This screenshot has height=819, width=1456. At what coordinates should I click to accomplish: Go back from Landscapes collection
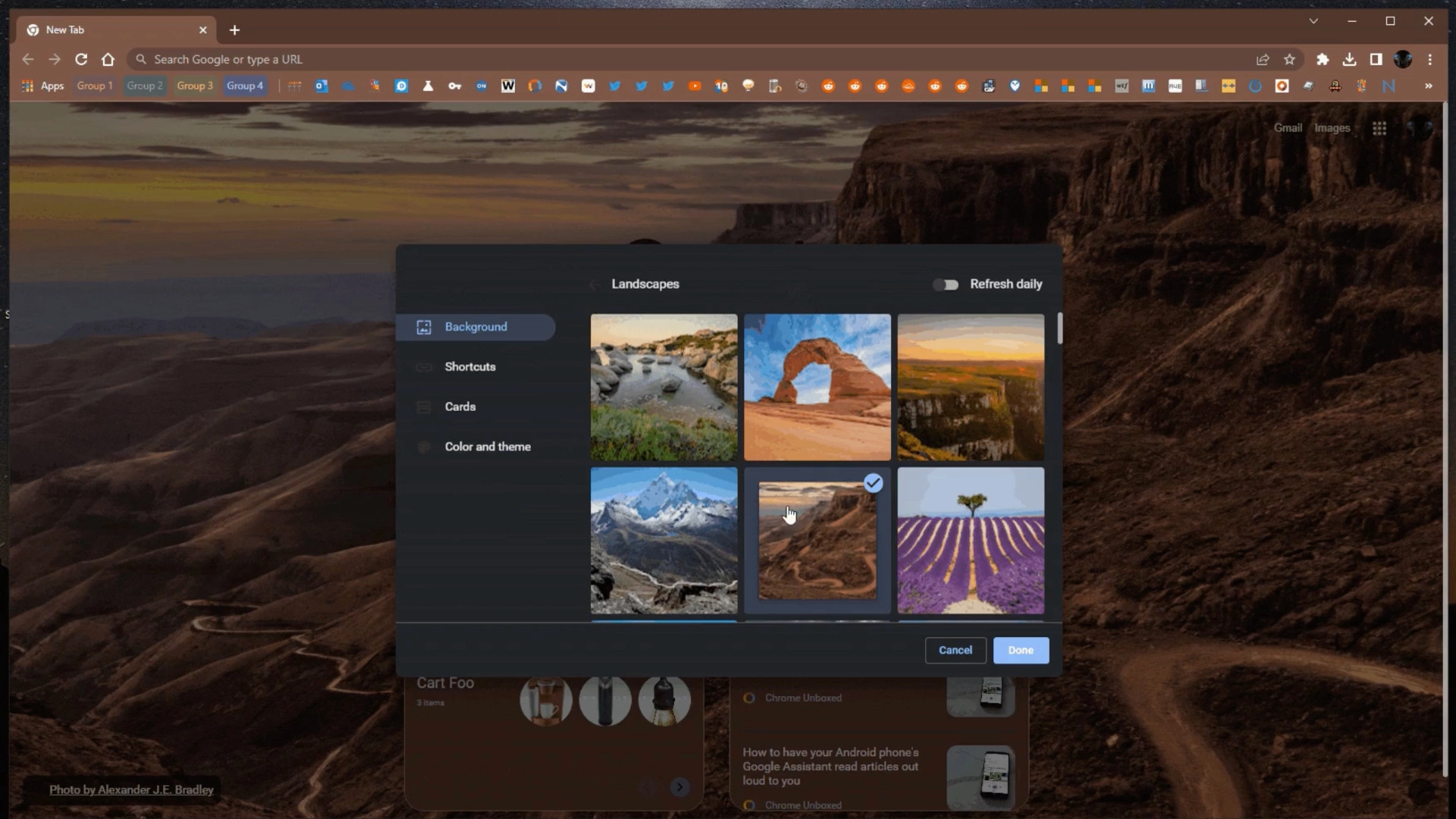point(595,284)
